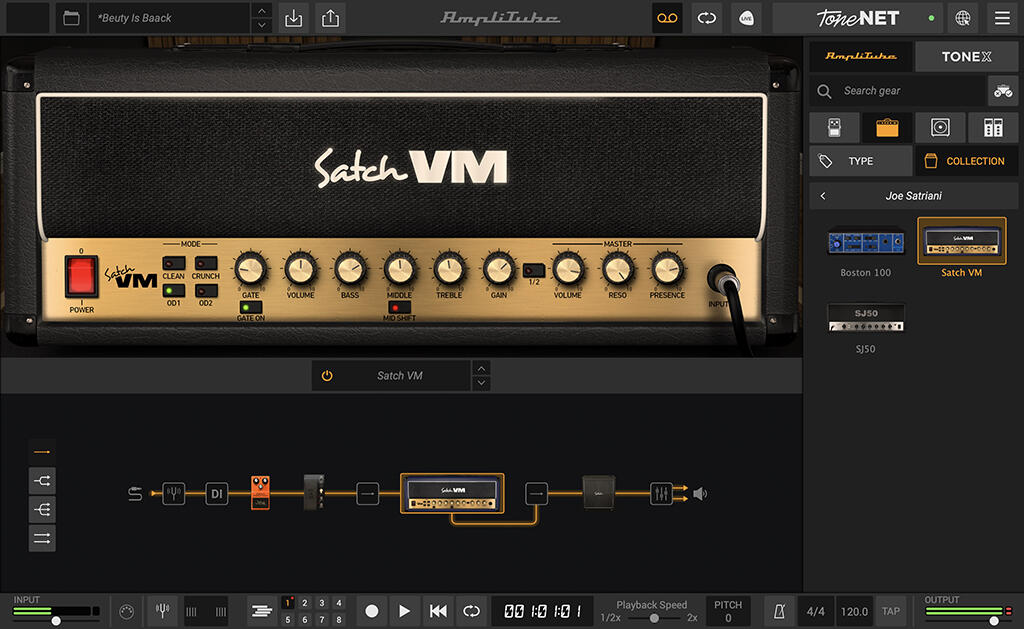This screenshot has width=1024, height=629.
Task: Power off Satch VM using its power button
Action: point(329,376)
